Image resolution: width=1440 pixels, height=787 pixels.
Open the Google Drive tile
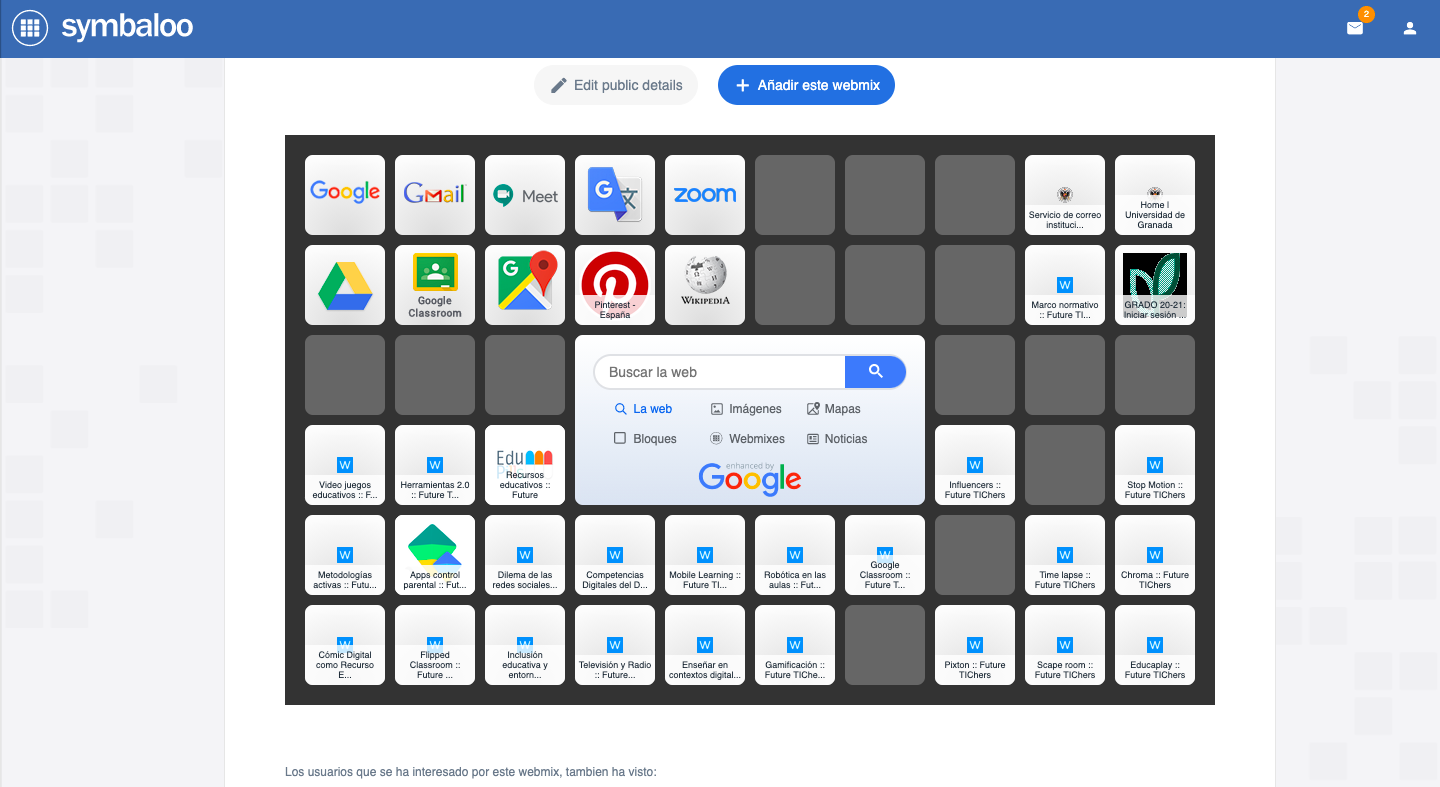click(x=345, y=285)
